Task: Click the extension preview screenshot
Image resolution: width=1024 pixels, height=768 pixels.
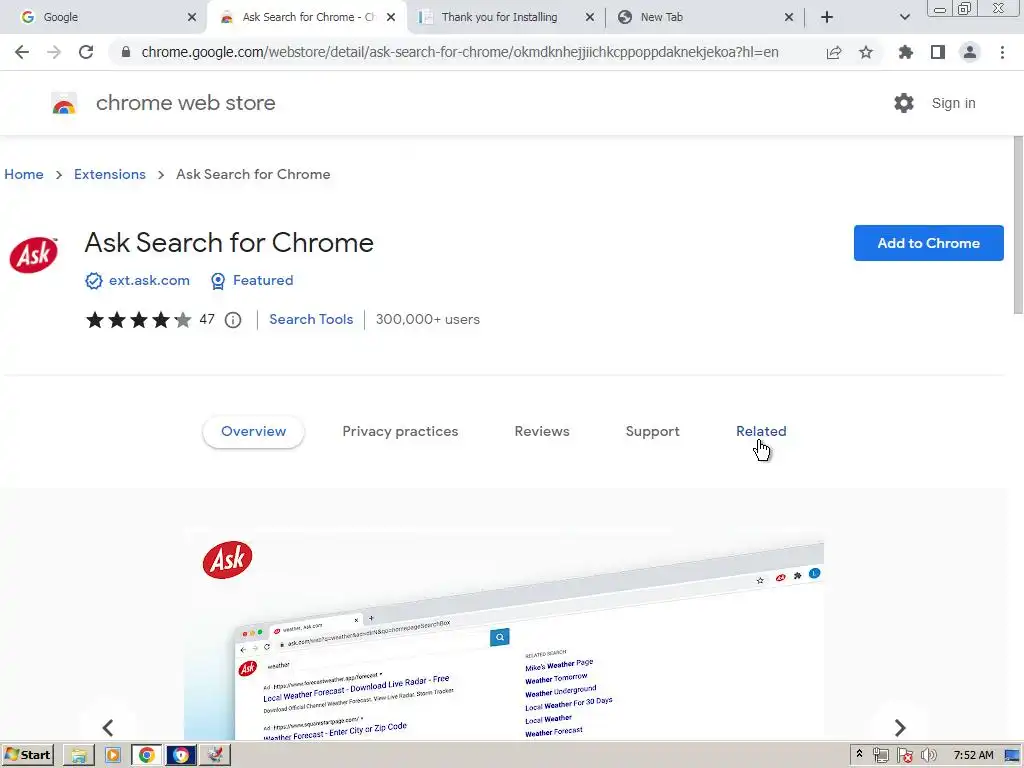Action: click(504, 633)
